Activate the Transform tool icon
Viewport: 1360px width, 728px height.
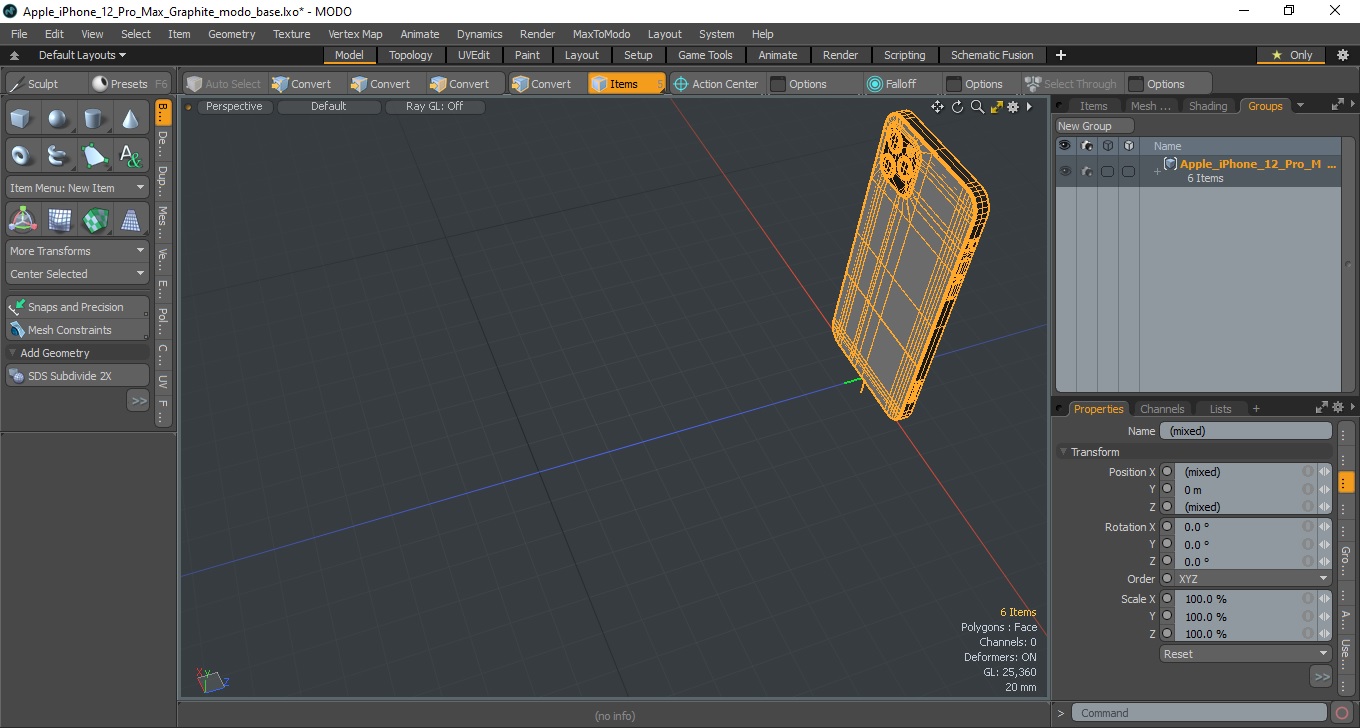pos(22,219)
